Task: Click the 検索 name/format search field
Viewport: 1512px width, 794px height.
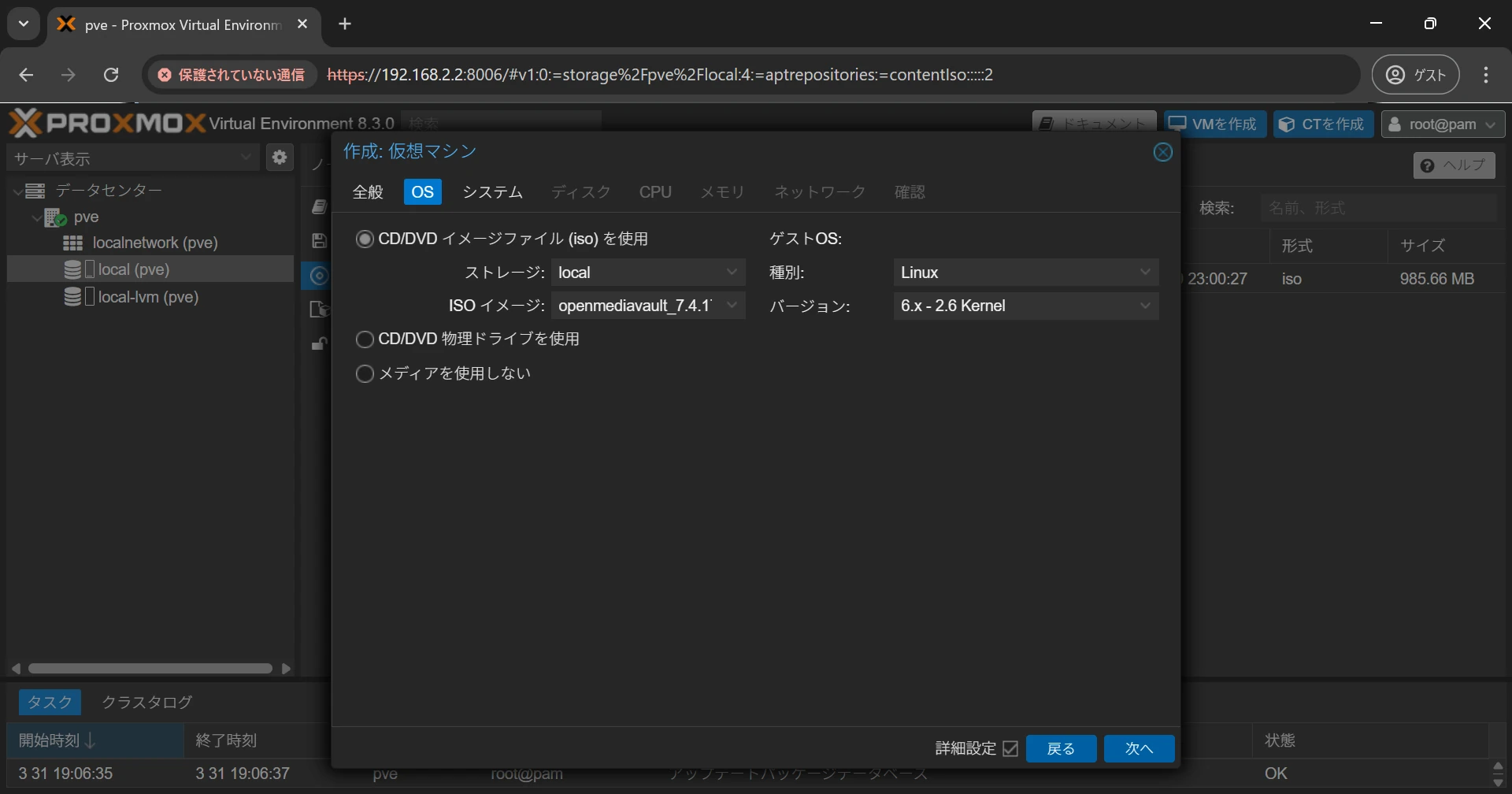Action: click(1378, 208)
